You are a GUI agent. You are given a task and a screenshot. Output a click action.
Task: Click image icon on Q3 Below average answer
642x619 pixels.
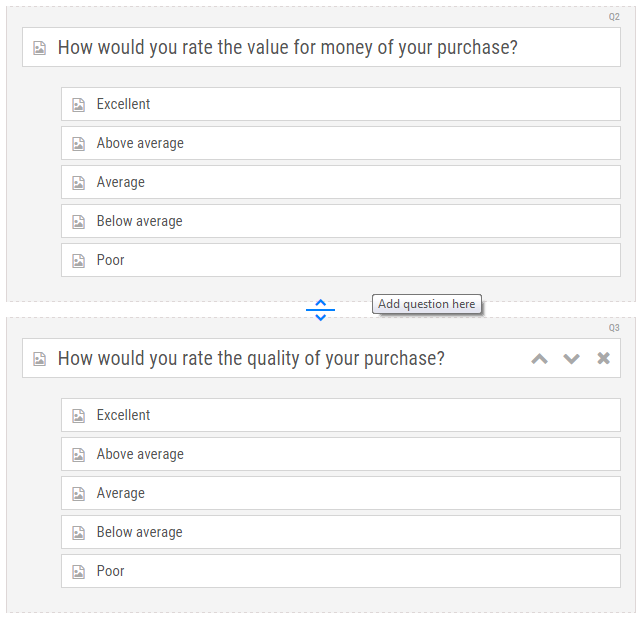tap(79, 533)
